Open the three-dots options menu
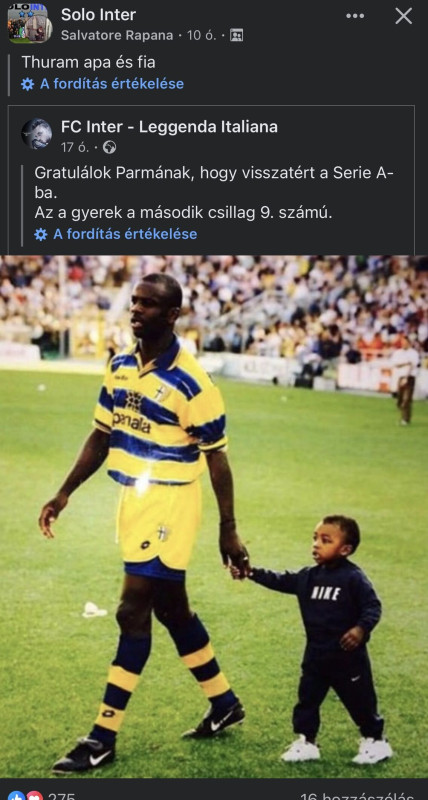 click(x=355, y=16)
